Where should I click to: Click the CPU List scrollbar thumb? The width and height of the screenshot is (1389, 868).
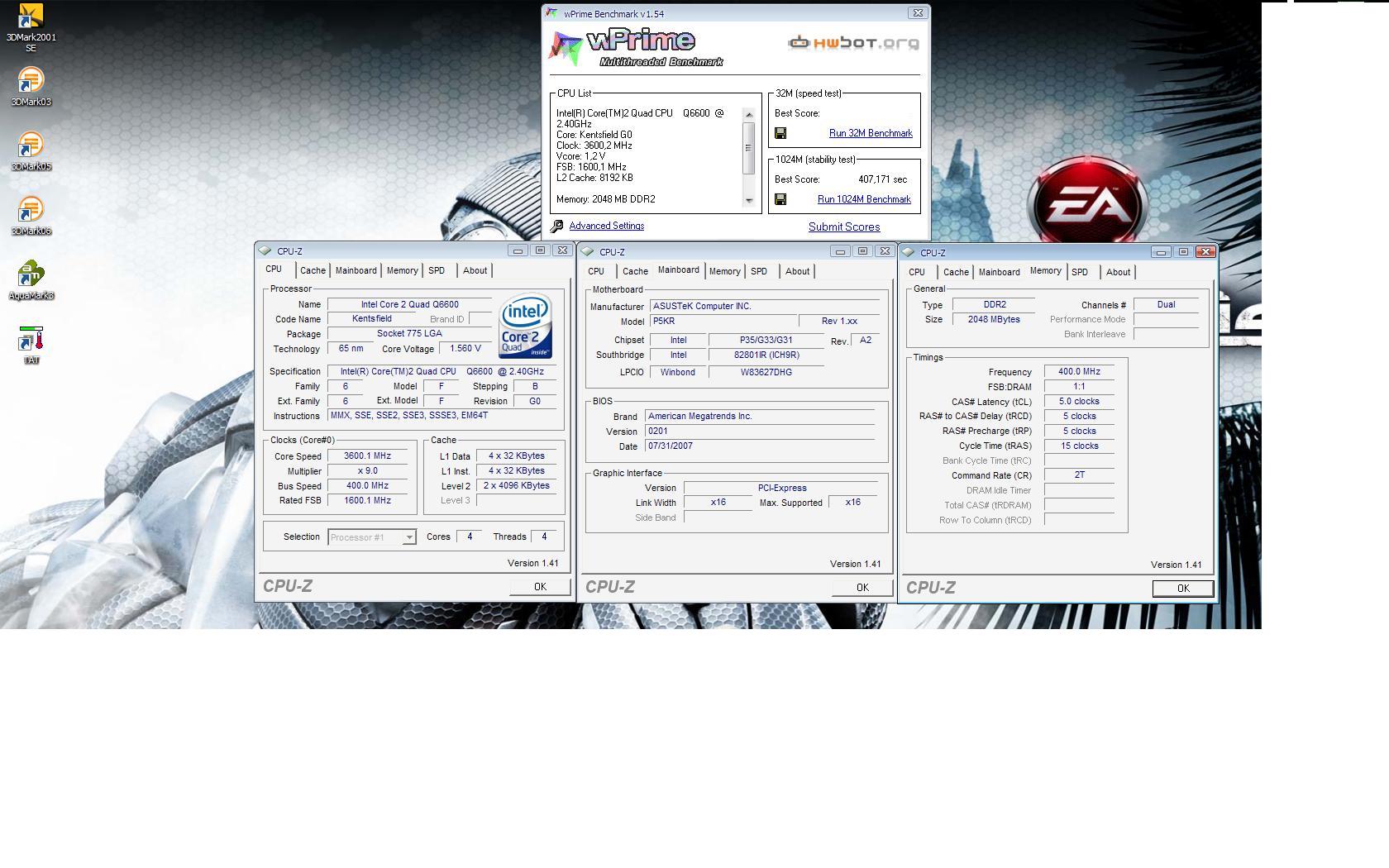click(x=749, y=148)
